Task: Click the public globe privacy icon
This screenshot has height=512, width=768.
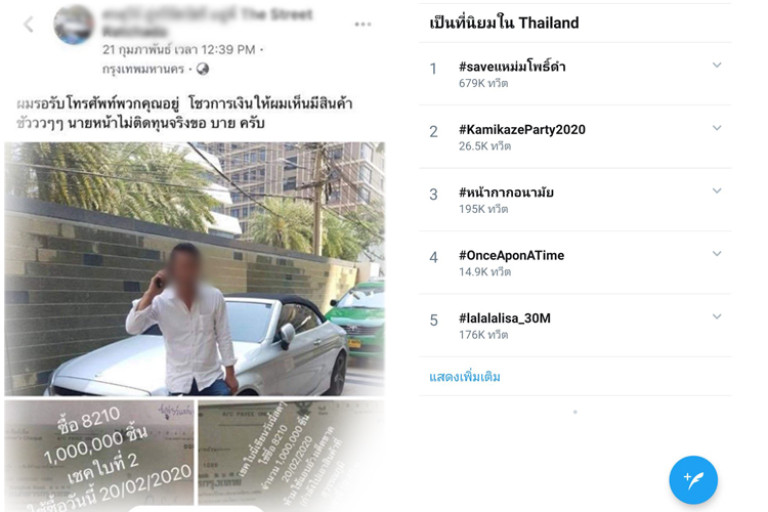Action: click(x=202, y=69)
